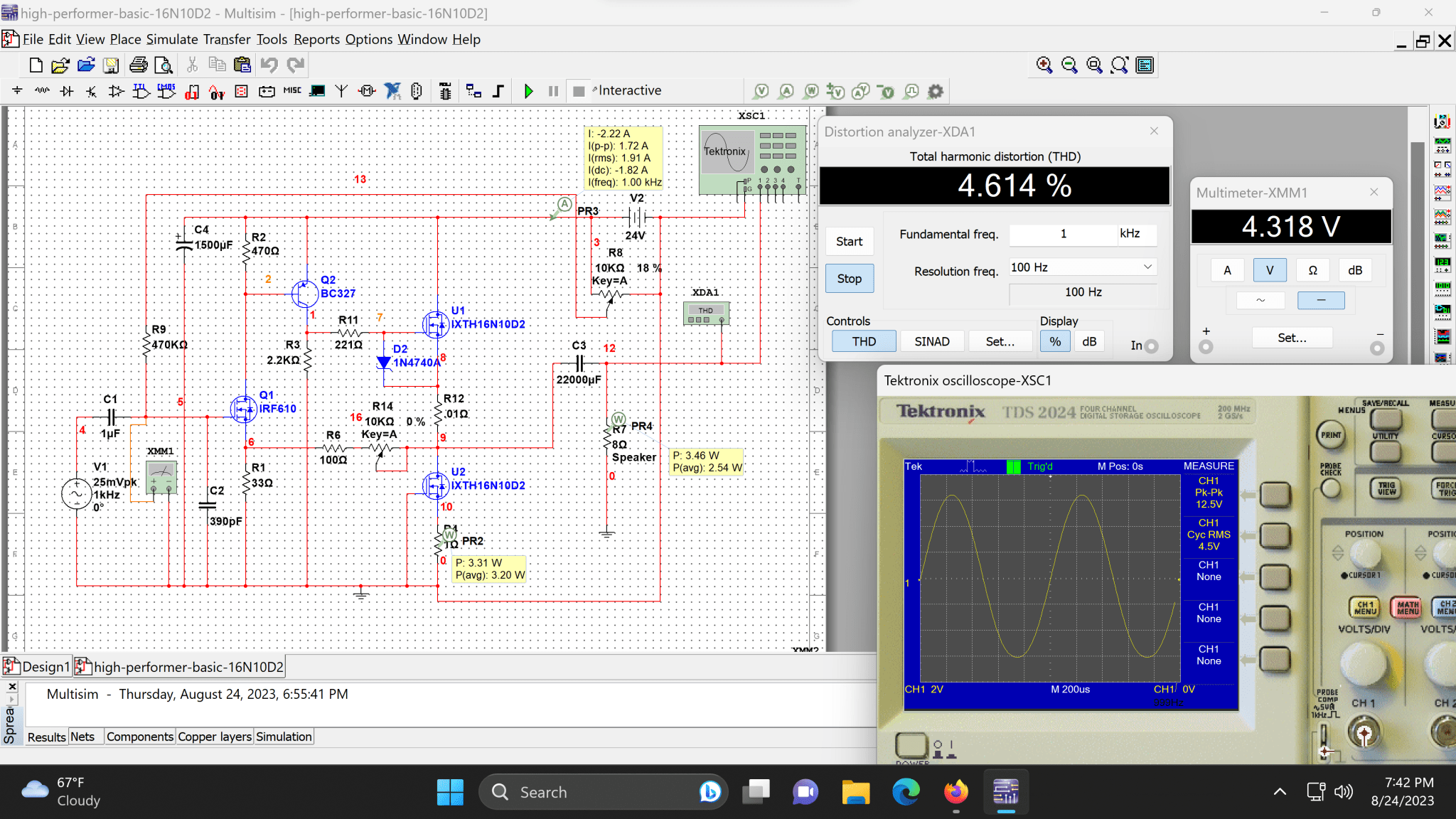Click the oscilloscope POWER button
The width and height of the screenshot is (1456, 819).
[x=911, y=746]
